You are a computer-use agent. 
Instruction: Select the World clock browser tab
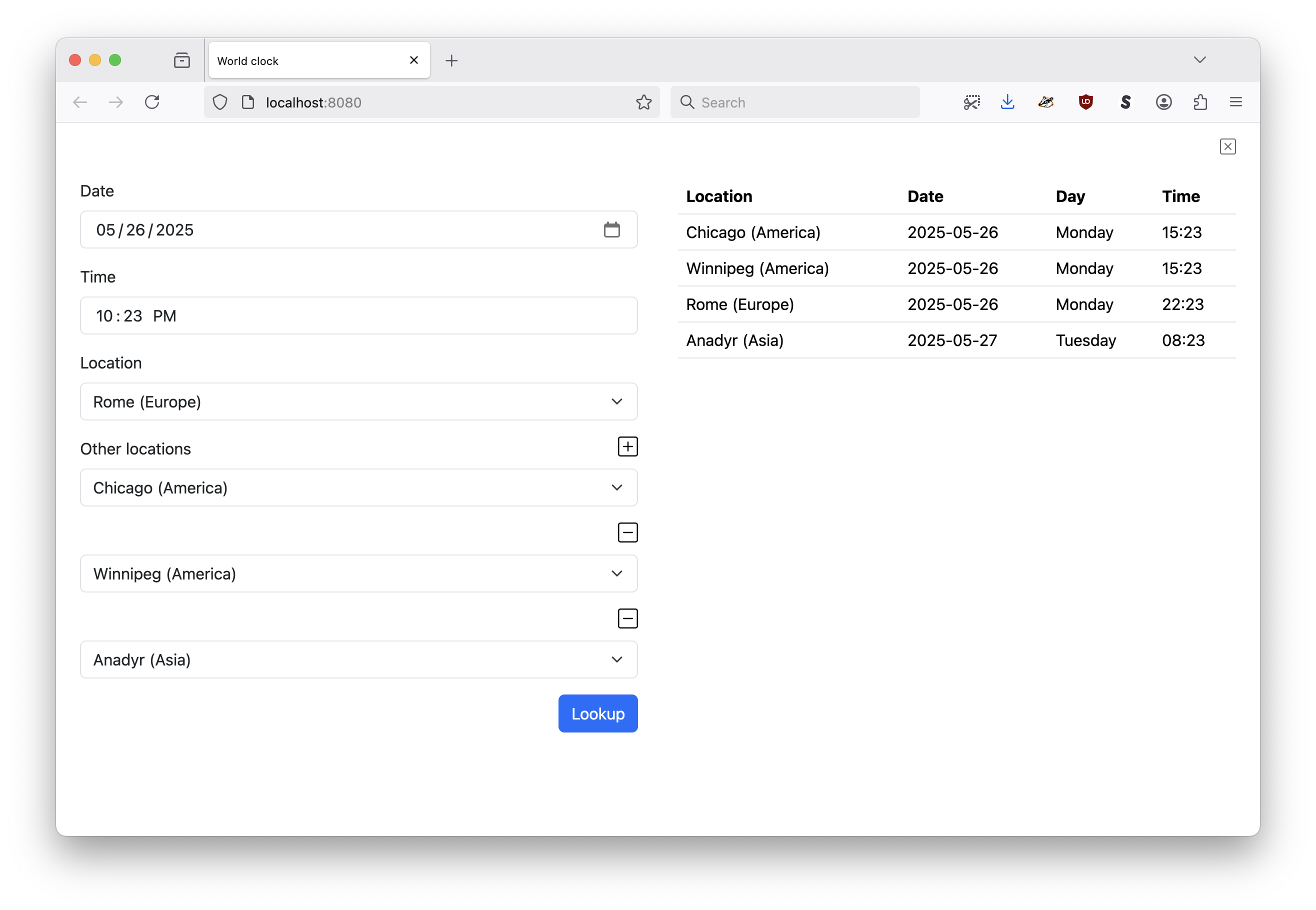click(x=308, y=61)
